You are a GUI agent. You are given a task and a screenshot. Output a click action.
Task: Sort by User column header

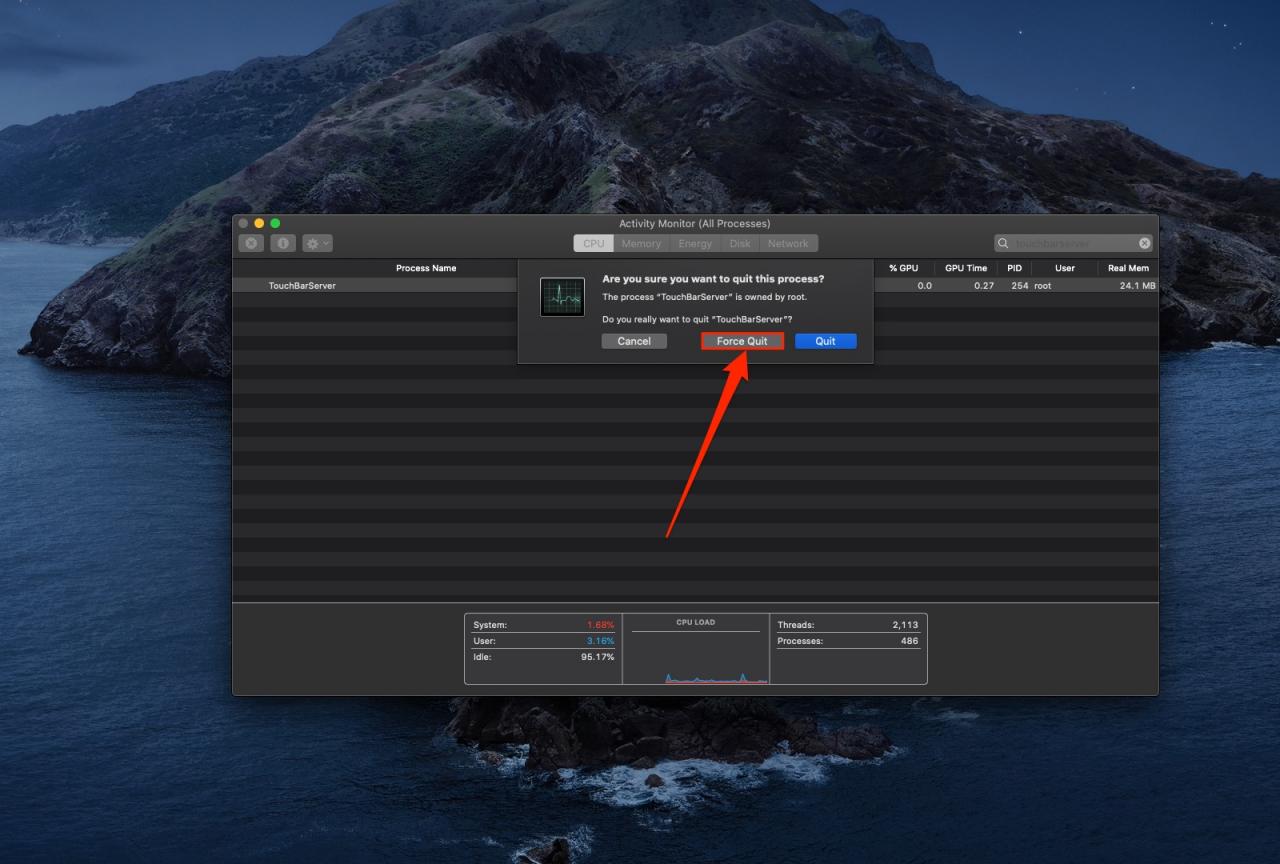pos(1064,268)
